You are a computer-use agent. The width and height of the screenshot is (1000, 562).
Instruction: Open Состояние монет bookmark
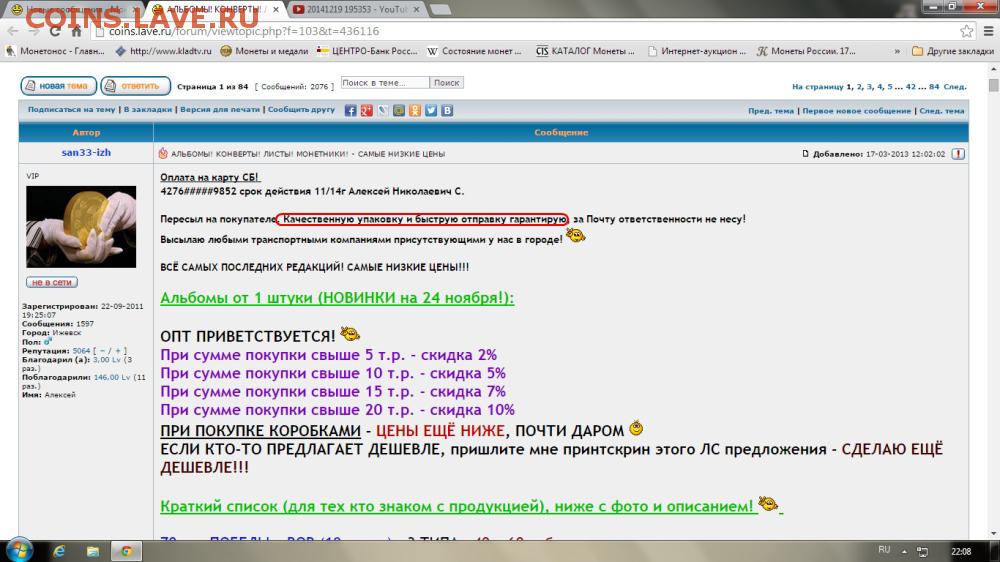(474, 51)
